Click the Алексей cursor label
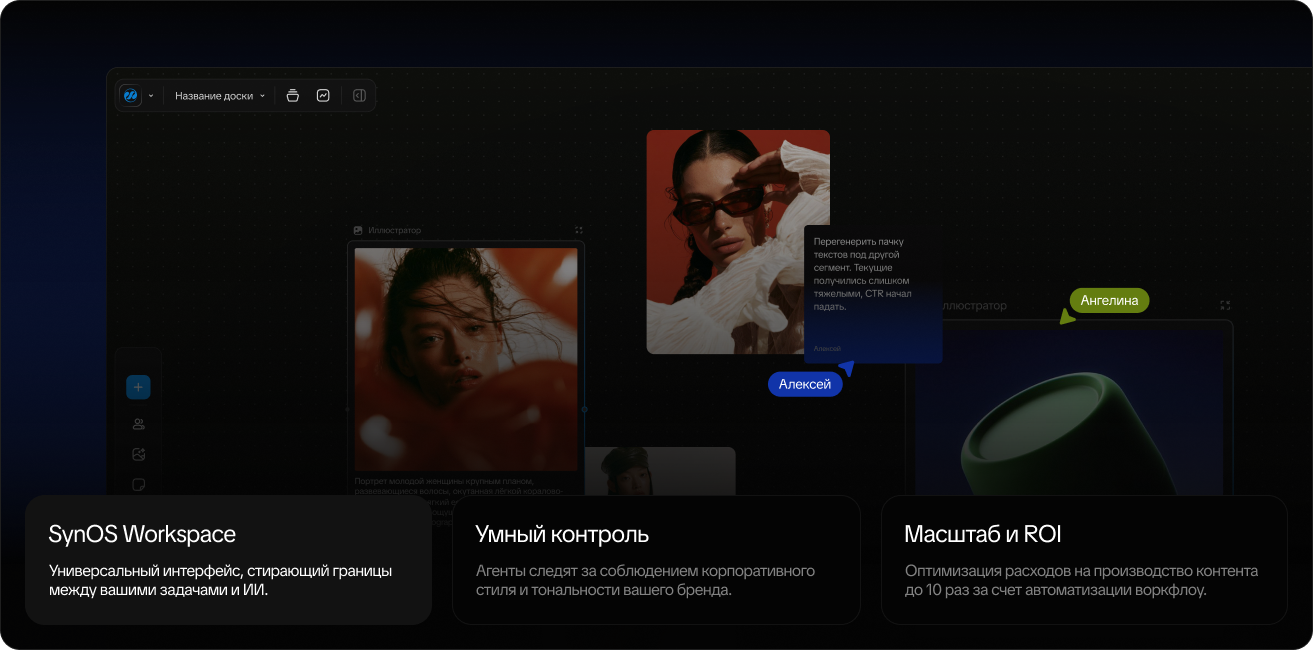Image resolution: width=1313 pixels, height=650 pixels. tap(805, 384)
